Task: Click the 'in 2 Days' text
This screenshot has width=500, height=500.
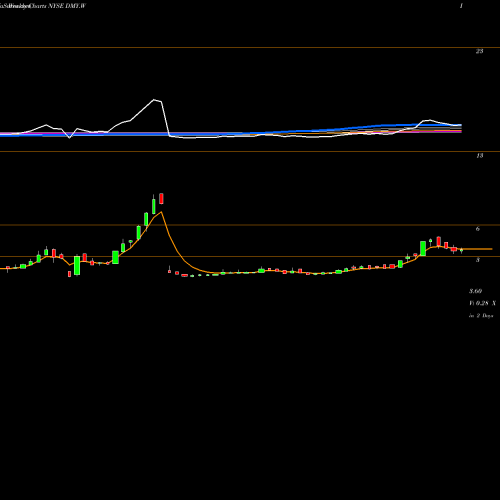Action: pyautogui.click(x=481, y=316)
